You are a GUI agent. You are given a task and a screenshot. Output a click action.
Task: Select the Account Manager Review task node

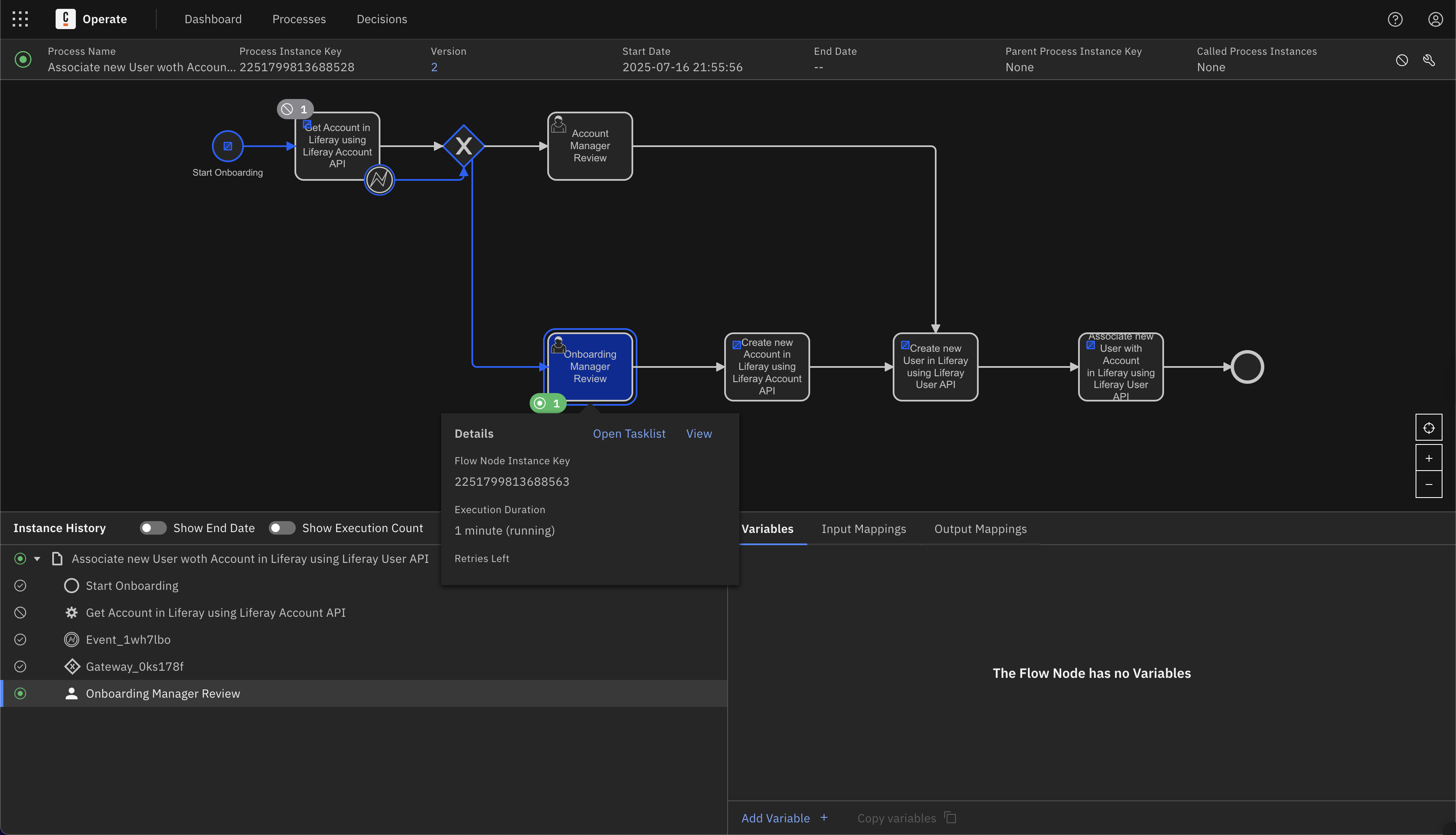click(x=590, y=146)
